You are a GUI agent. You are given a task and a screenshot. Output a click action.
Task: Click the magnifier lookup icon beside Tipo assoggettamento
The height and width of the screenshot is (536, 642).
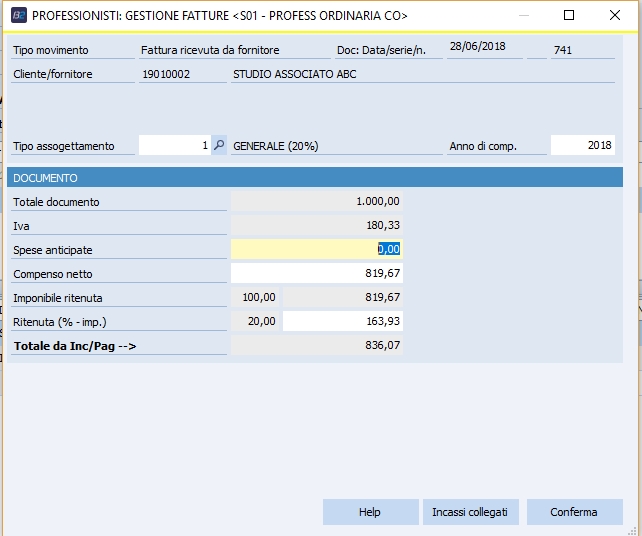[220, 145]
